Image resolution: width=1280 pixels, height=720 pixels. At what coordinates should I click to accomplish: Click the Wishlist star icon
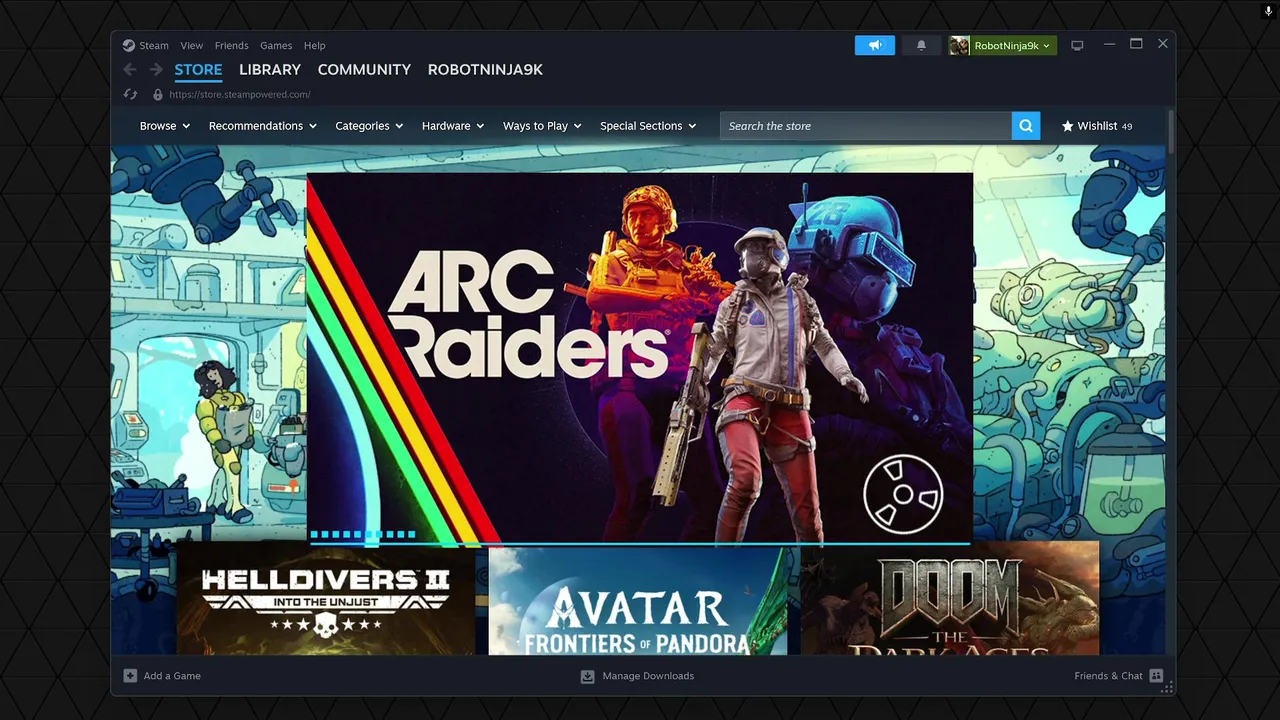1067,126
